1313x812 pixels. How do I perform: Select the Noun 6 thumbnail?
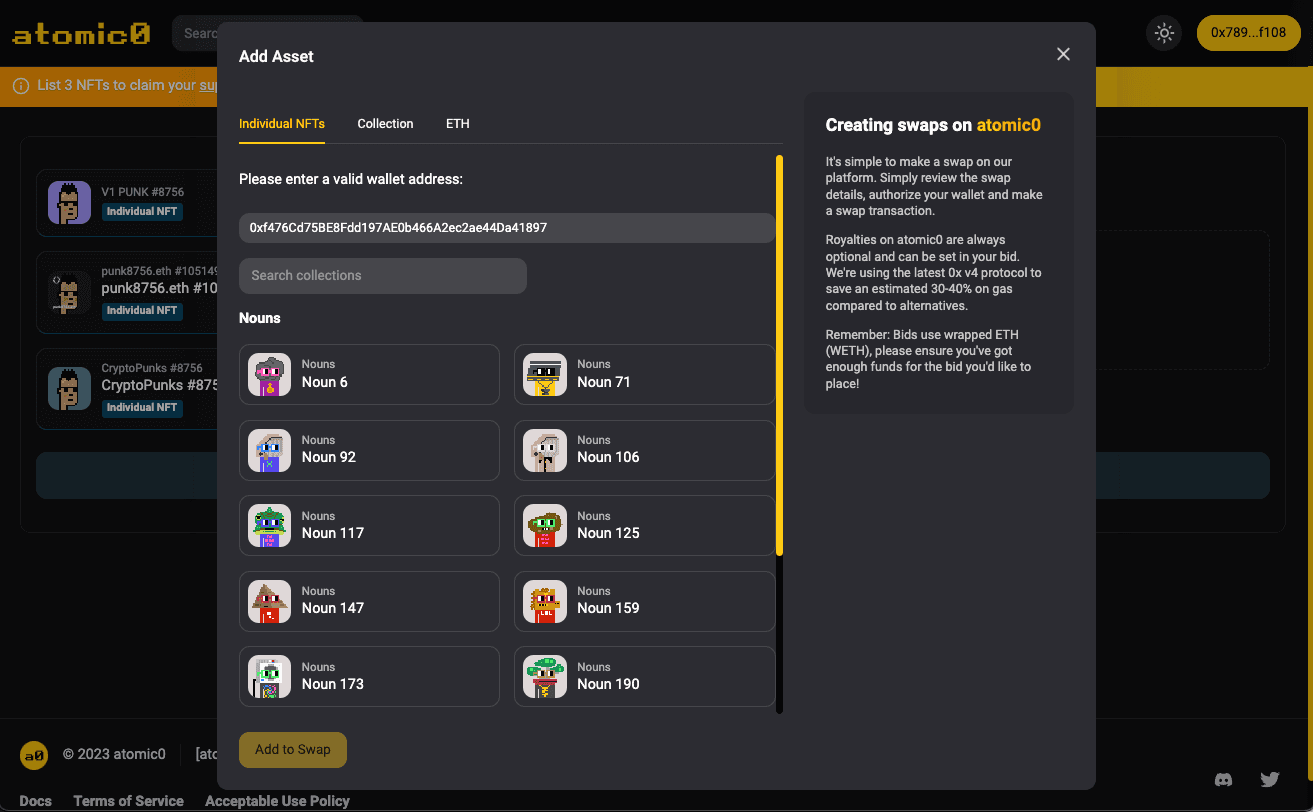pos(270,374)
